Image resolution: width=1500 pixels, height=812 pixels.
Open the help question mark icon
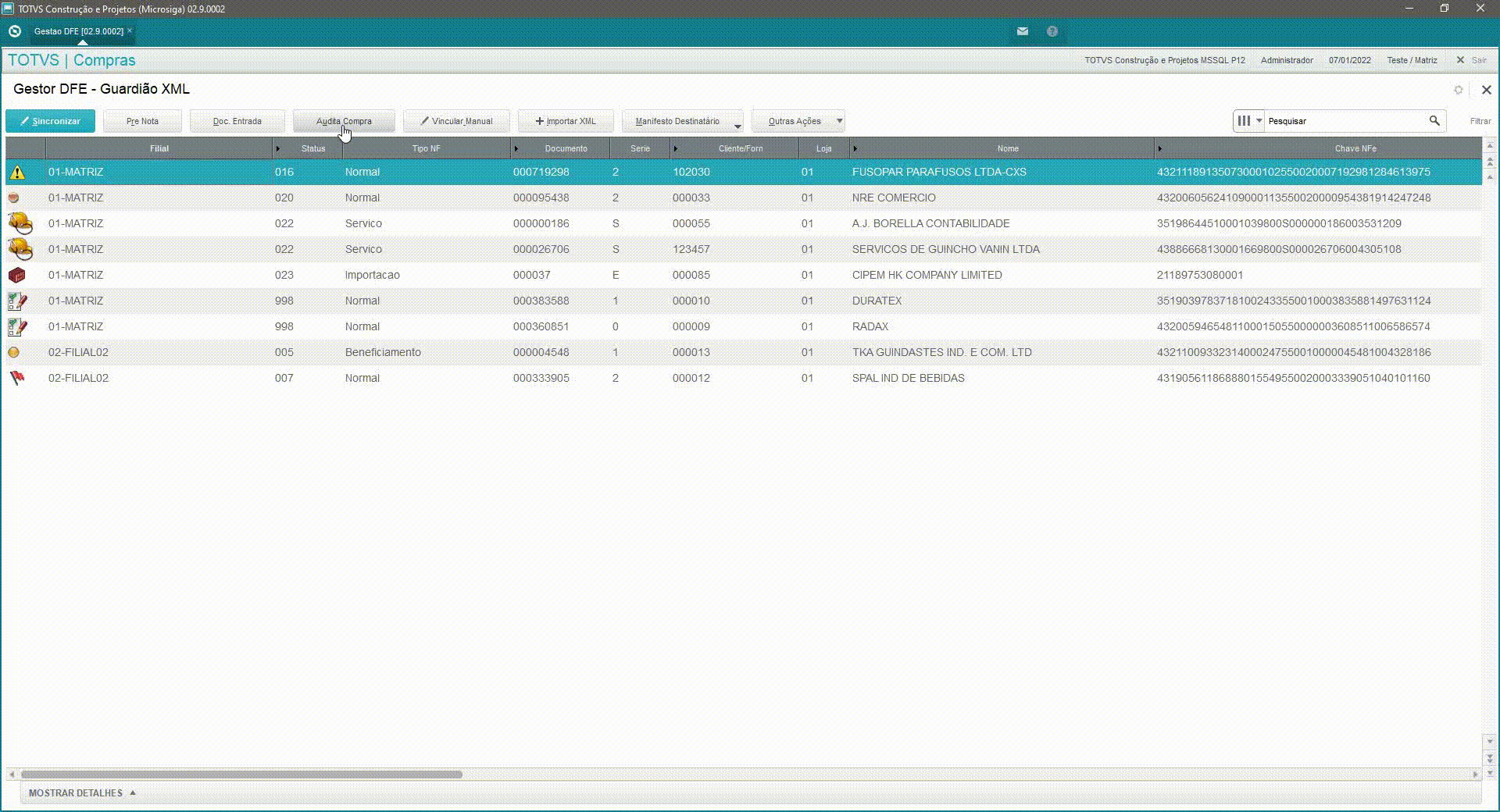(x=1052, y=31)
